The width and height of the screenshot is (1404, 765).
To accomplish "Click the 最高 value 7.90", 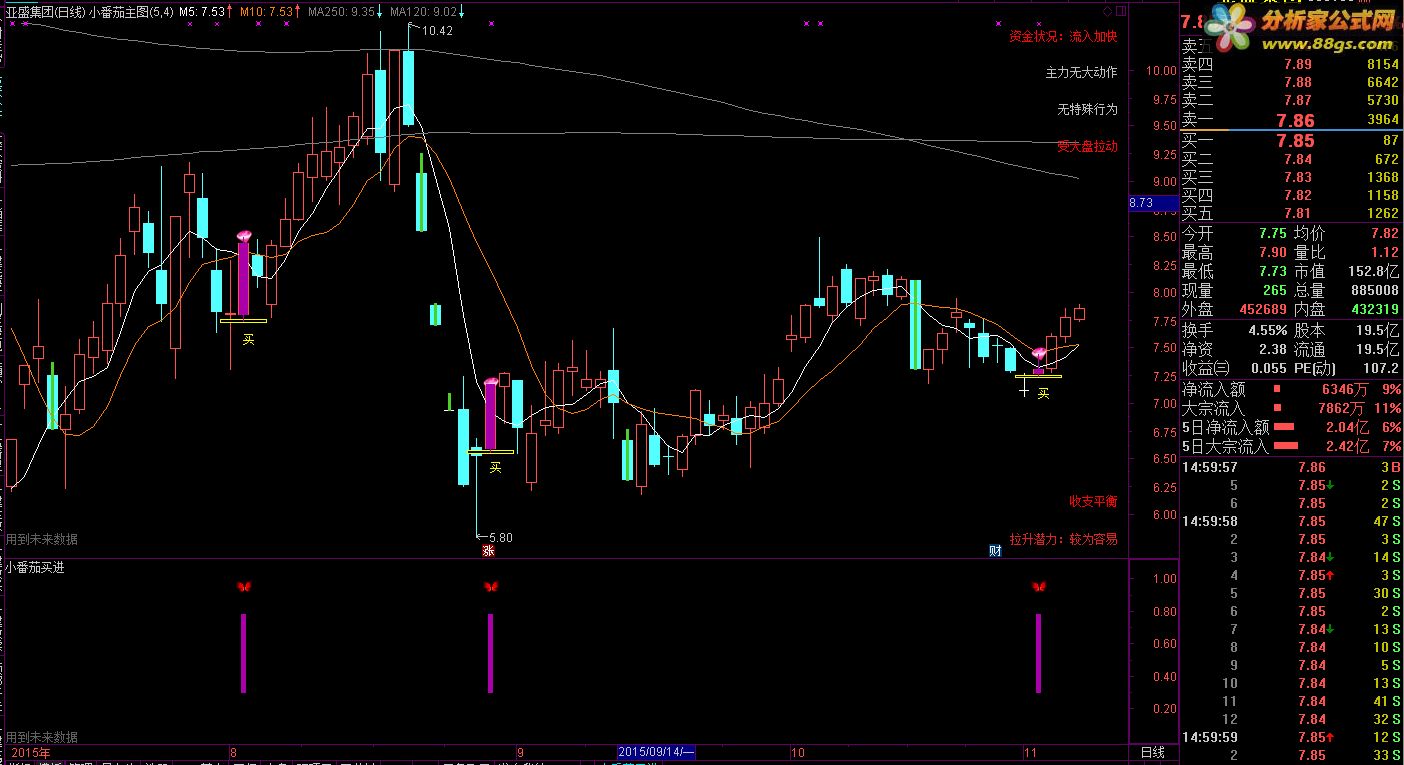I will [x=1271, y=252].
